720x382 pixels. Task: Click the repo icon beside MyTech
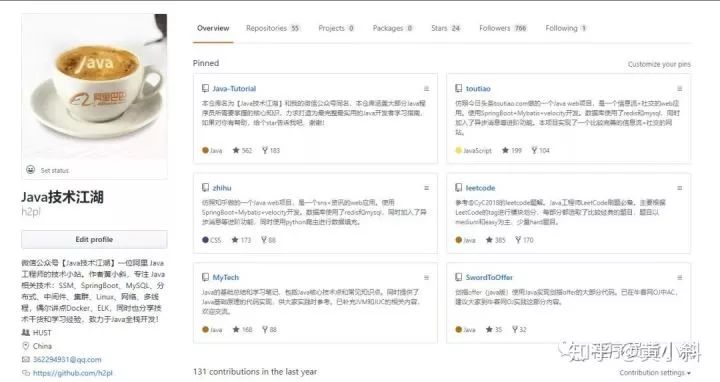(x=205, y=277)
